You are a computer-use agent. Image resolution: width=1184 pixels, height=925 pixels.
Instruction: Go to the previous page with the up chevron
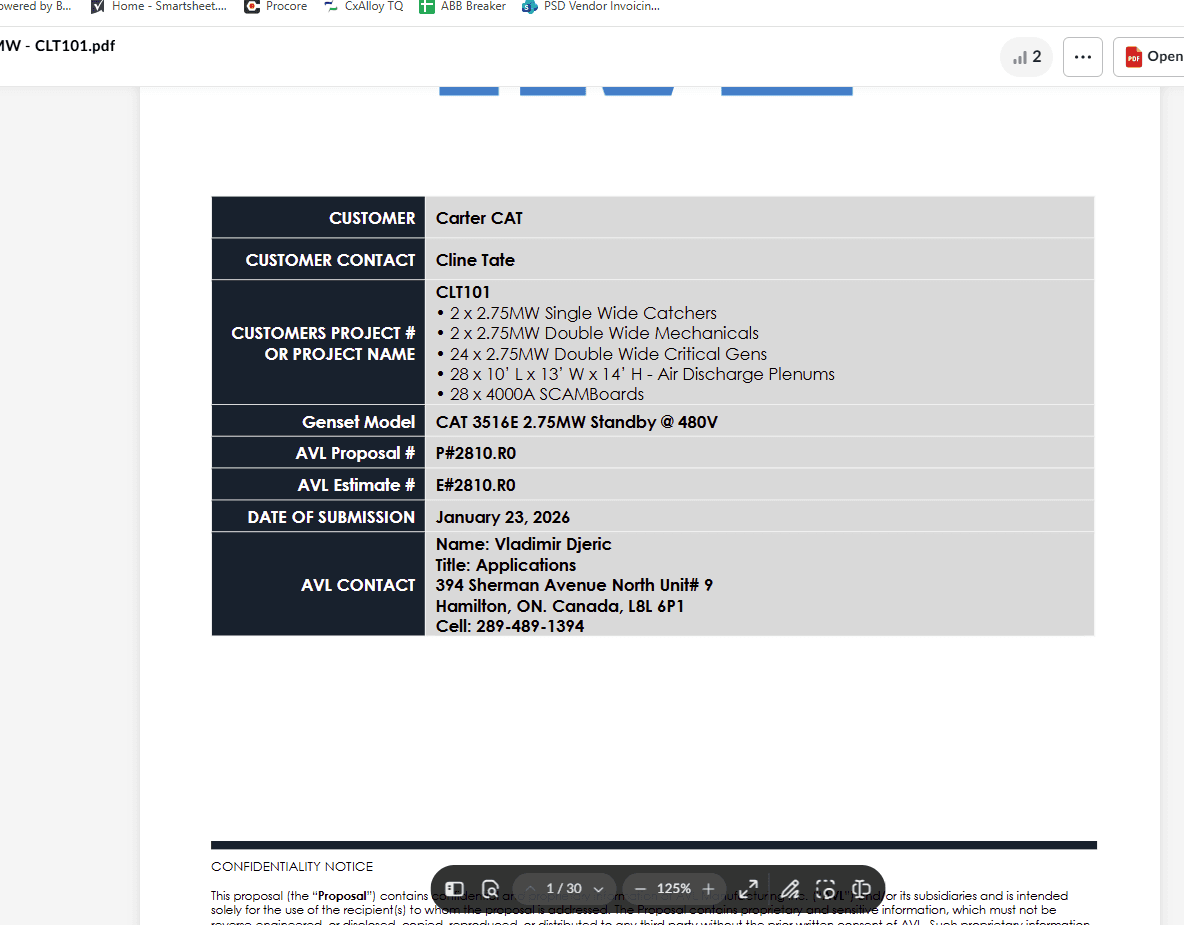point(530,889)
